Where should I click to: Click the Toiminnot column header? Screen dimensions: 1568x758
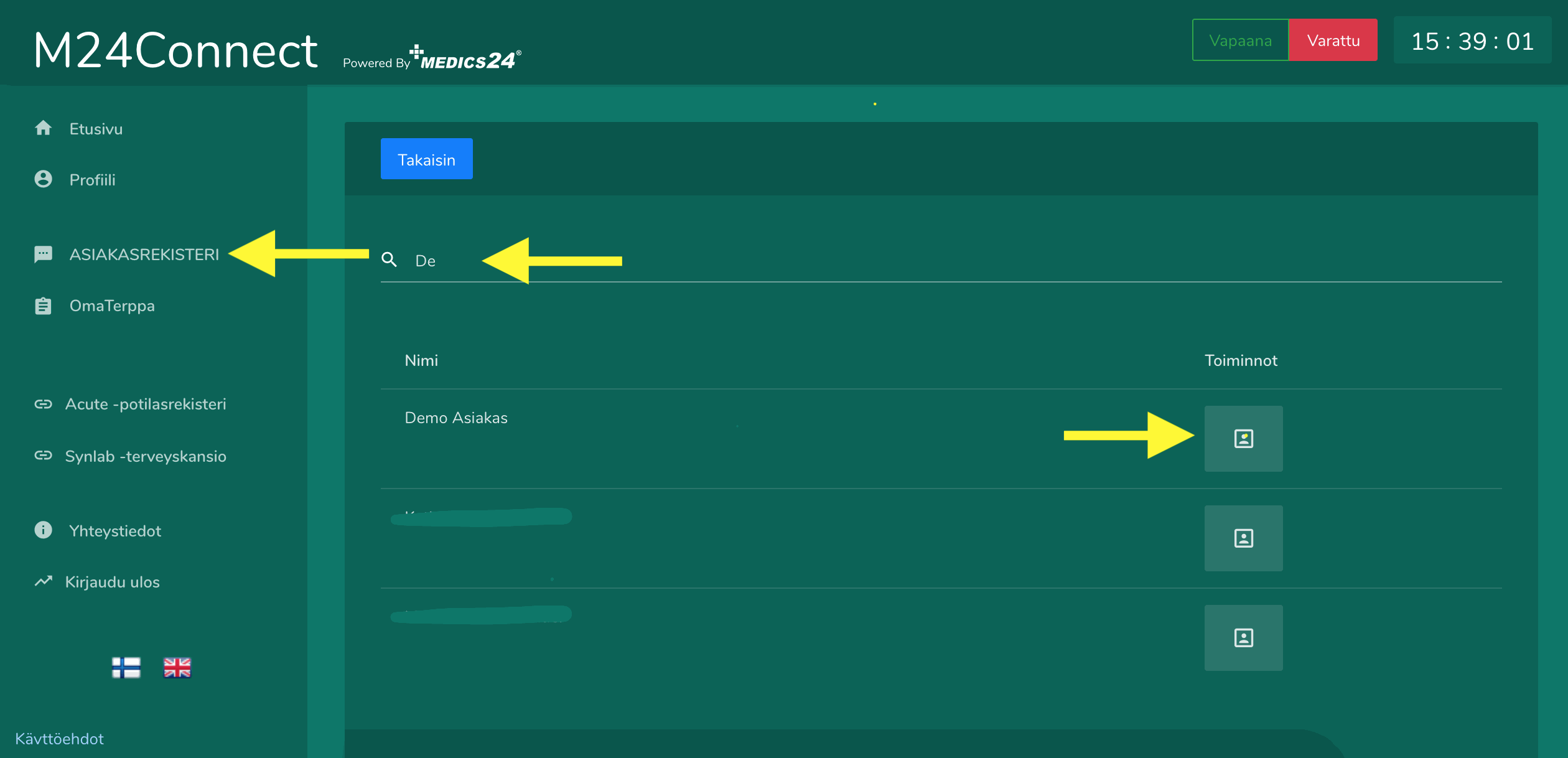[x=1241, y=360]
